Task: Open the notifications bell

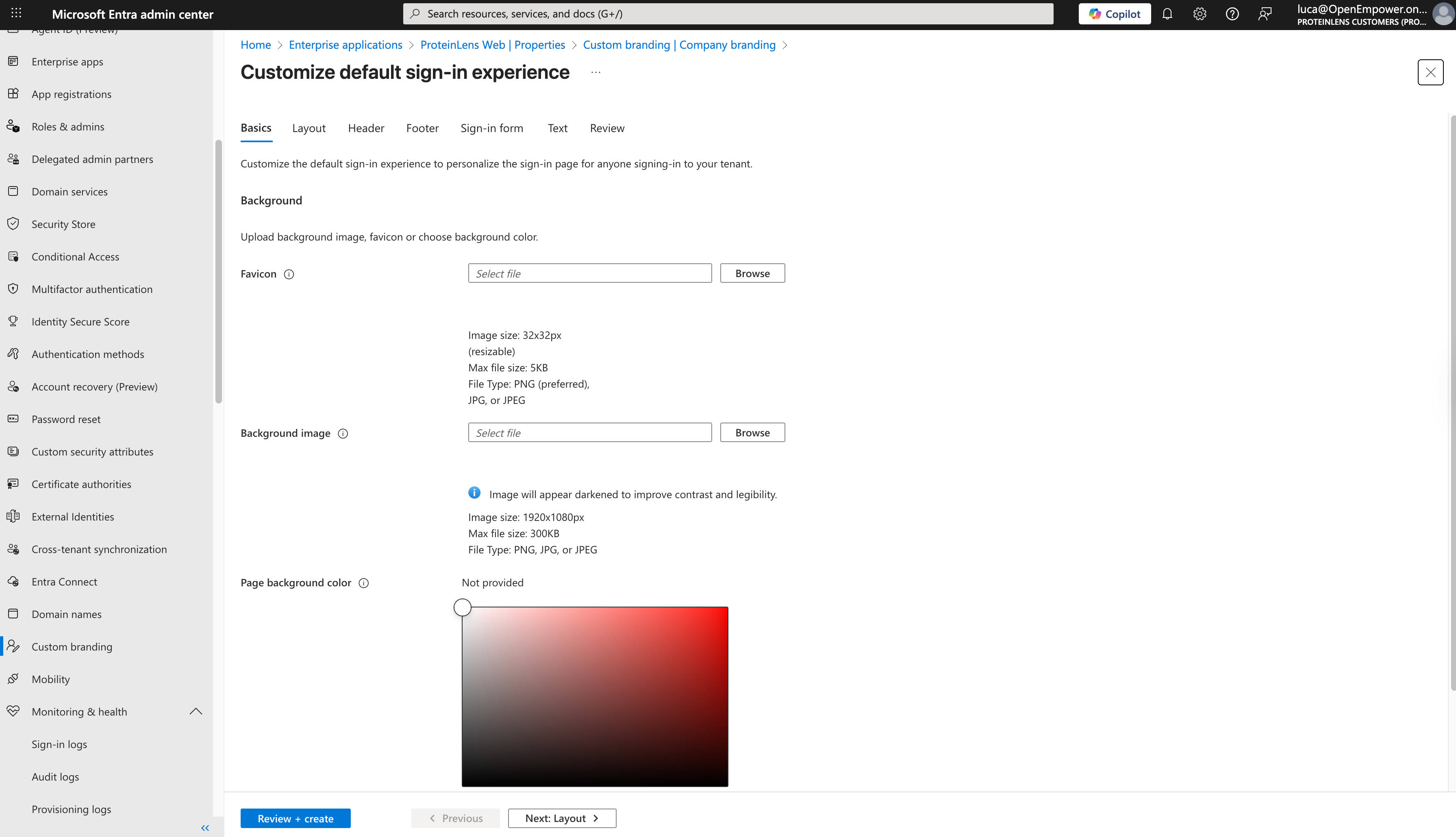Action: (1167, 13)
